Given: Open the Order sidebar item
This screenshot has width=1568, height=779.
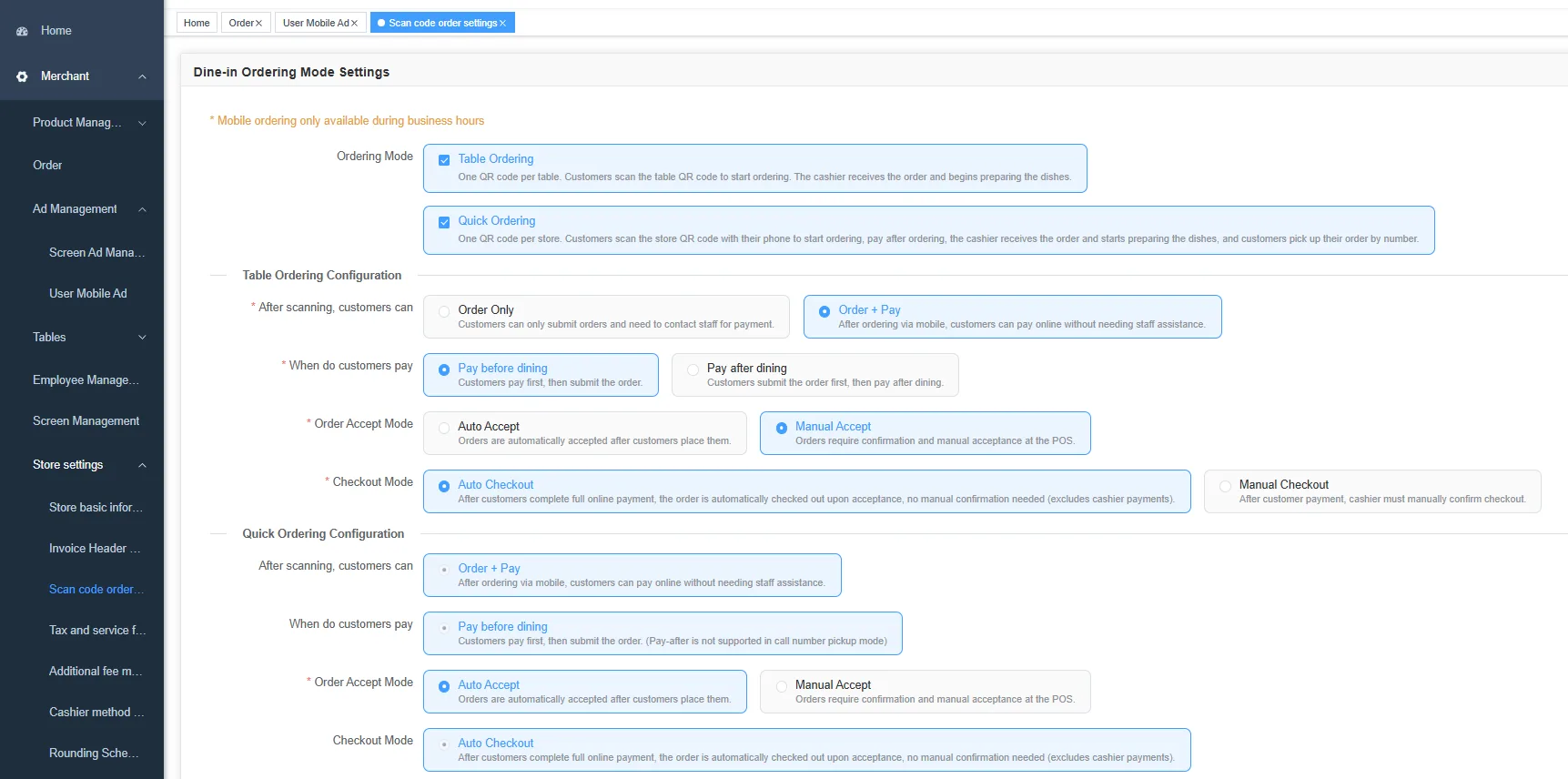Looking at the screenshot, I should pyautogui.click(x=82, y=166).
